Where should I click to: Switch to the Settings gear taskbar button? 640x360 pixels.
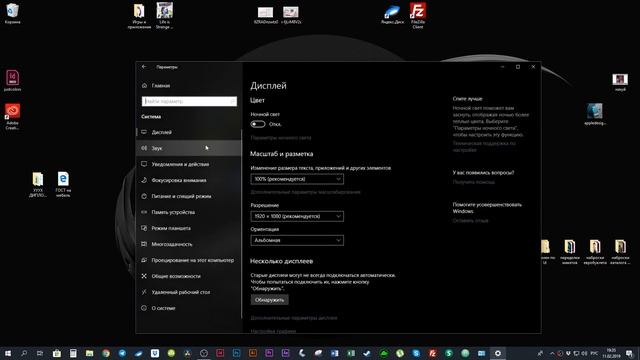coord(498,353)
